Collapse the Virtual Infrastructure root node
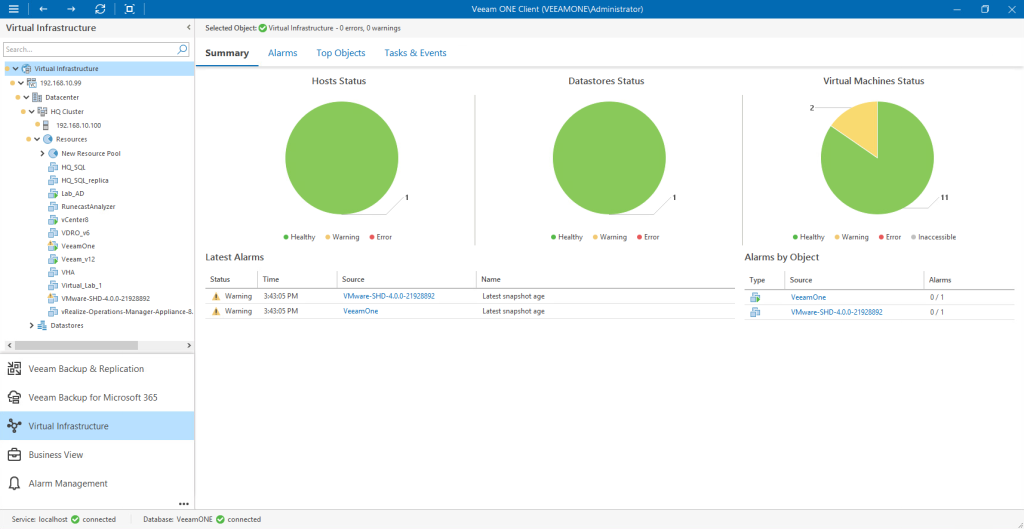1024x529 pixels. tap(15, 69)
